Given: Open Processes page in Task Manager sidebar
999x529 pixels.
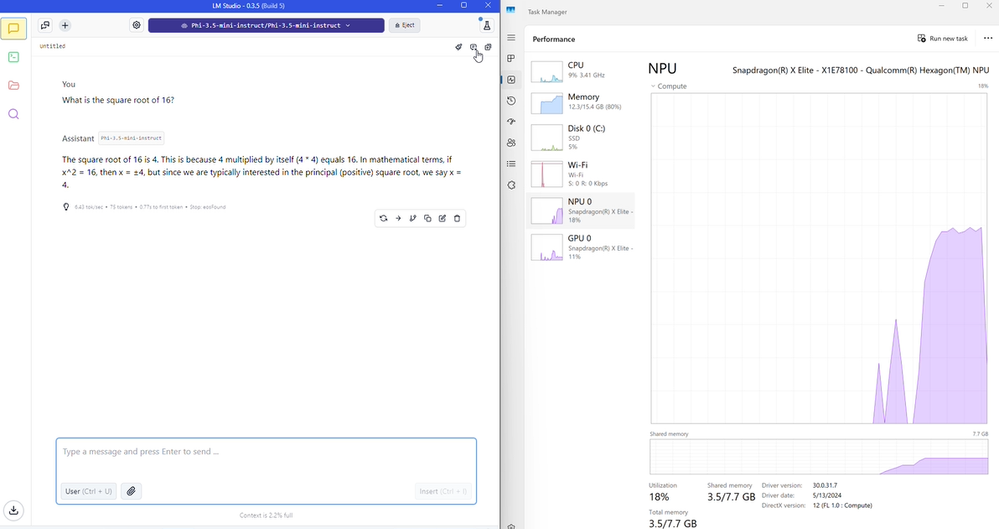Looking at the screenshot, I should pyautogui.click(x=511, y=59).
